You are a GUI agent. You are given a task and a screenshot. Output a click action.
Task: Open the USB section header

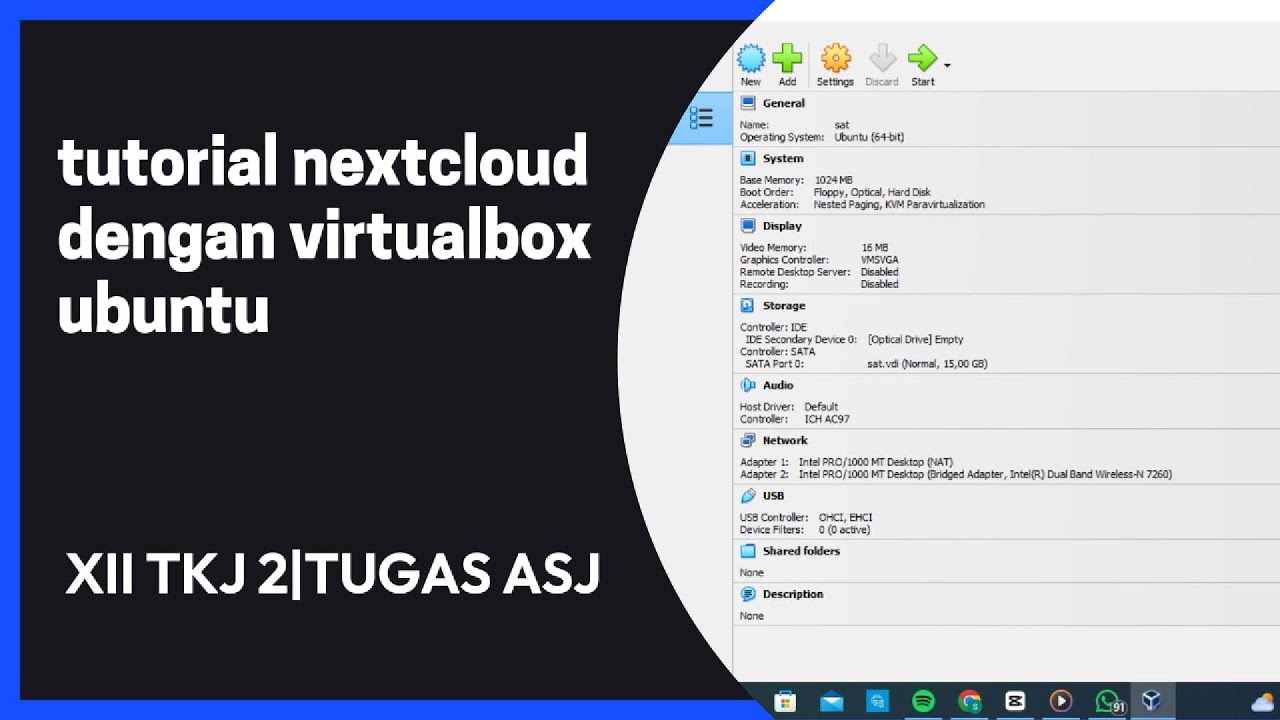pyautogui.click(x=773, y=495)
